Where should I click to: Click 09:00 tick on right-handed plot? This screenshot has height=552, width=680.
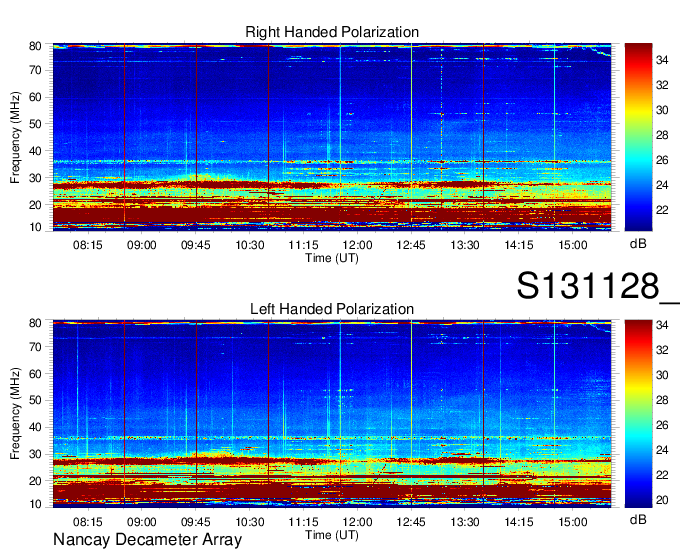(x=141, y=245)
